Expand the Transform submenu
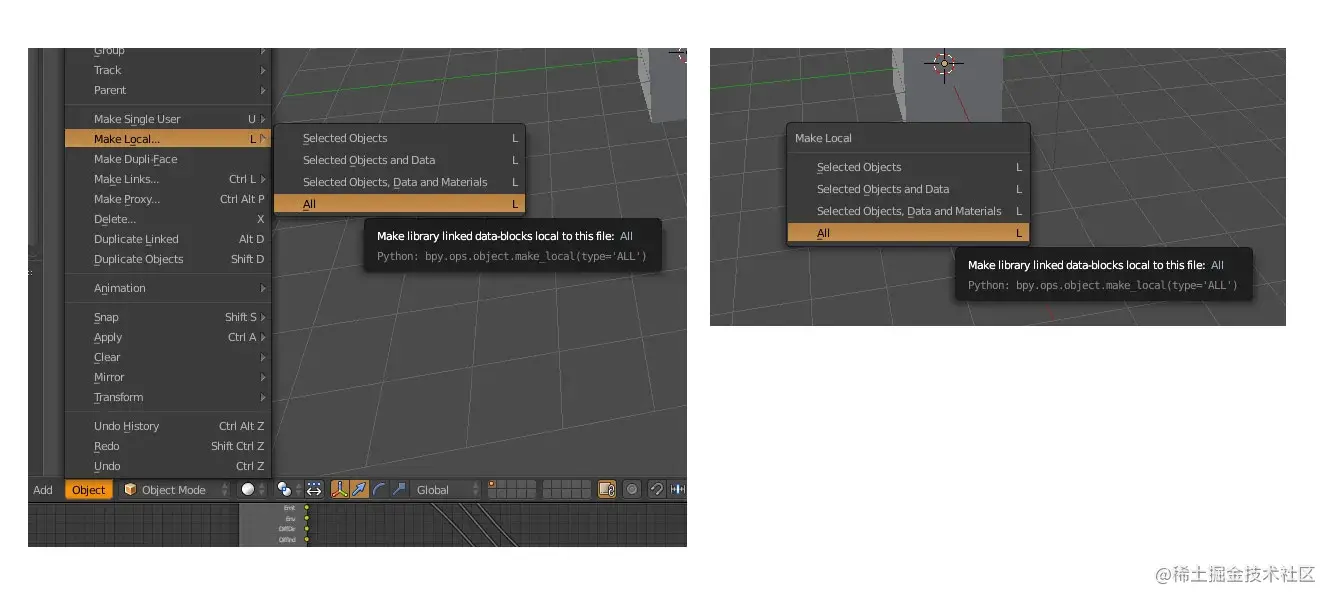1334x603 pixels. [x=168, y=397]
